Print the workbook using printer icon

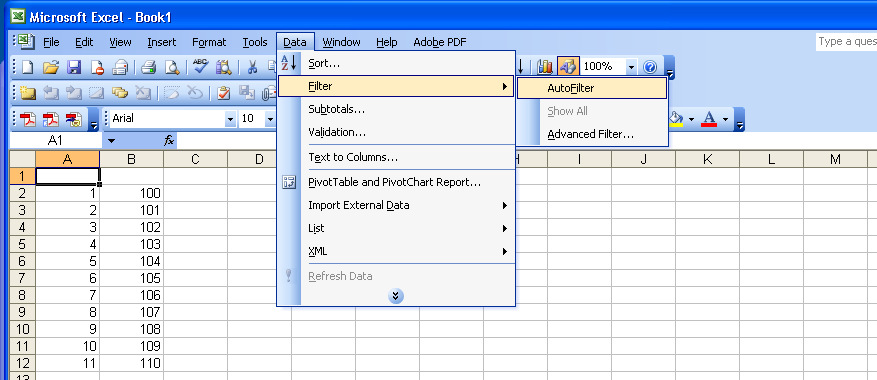148,67
